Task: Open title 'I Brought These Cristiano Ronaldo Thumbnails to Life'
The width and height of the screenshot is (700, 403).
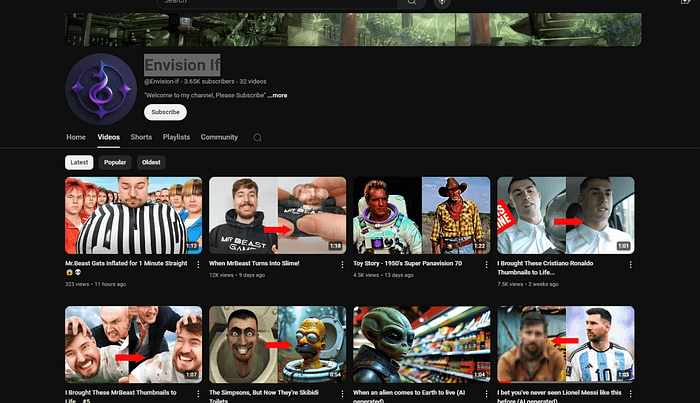Action: pos(545,268)
